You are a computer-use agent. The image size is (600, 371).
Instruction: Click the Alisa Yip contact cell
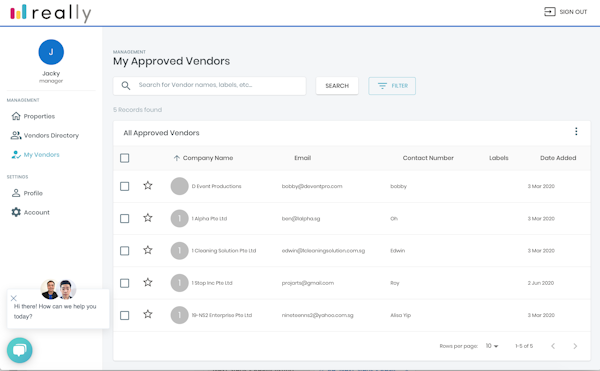400,315
